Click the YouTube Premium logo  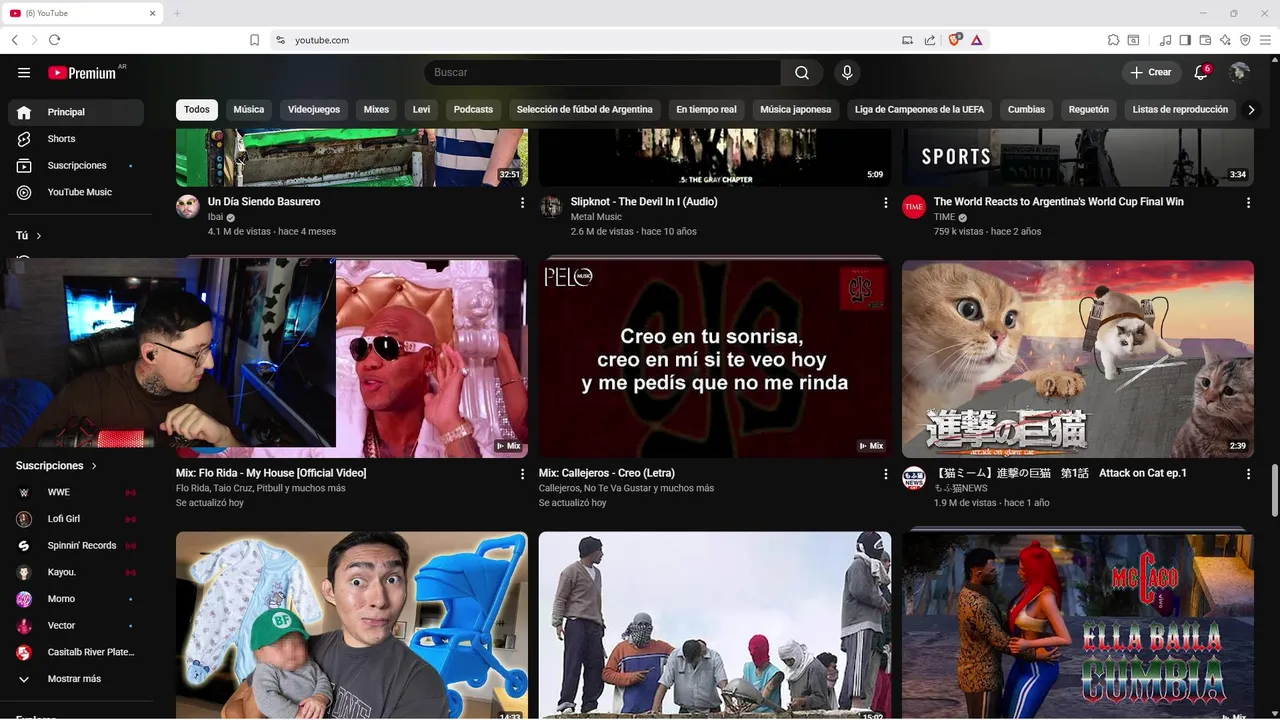tap(82, 73)
